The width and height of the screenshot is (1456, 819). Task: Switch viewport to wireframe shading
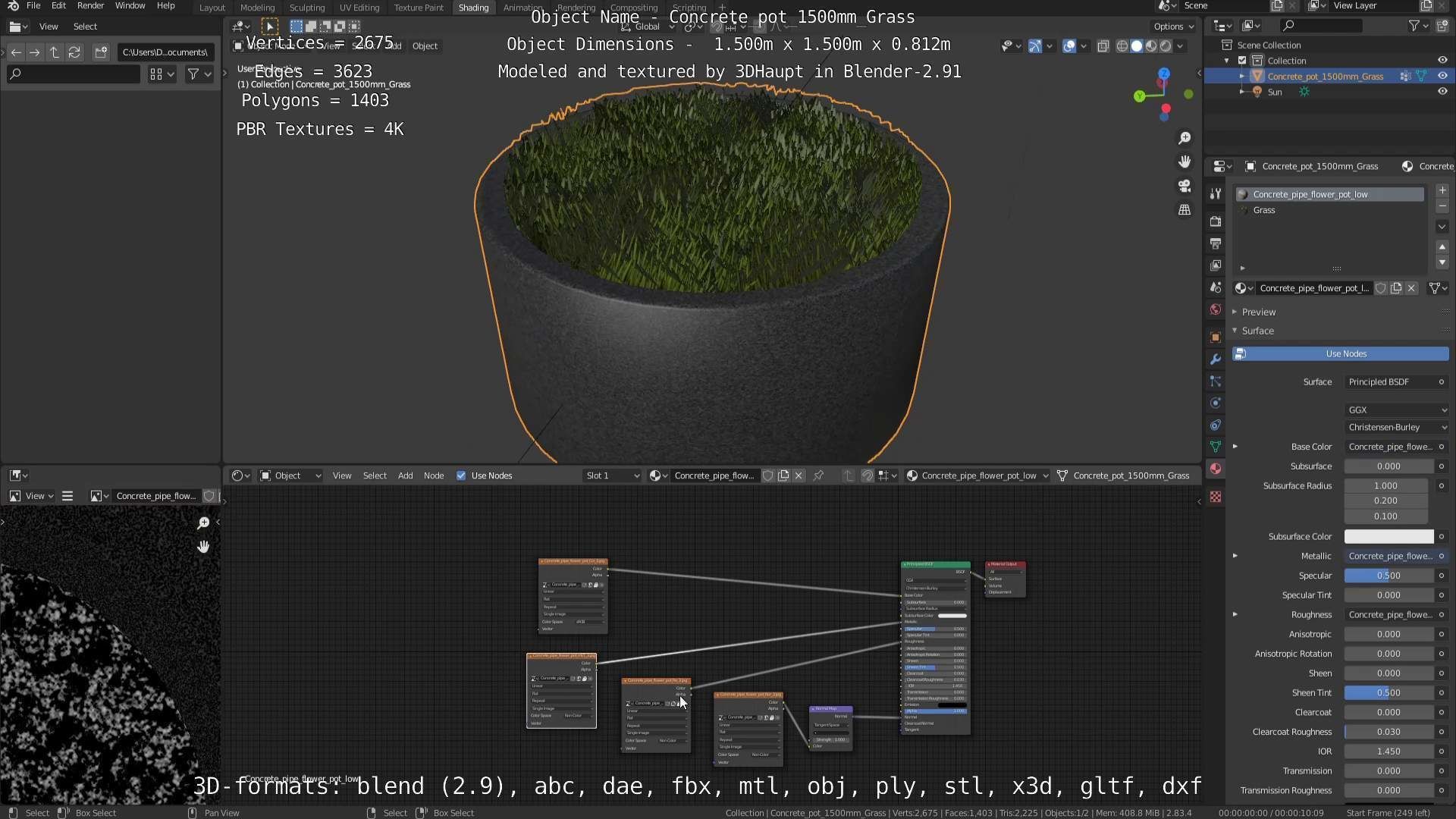(x=1122, y=46)
